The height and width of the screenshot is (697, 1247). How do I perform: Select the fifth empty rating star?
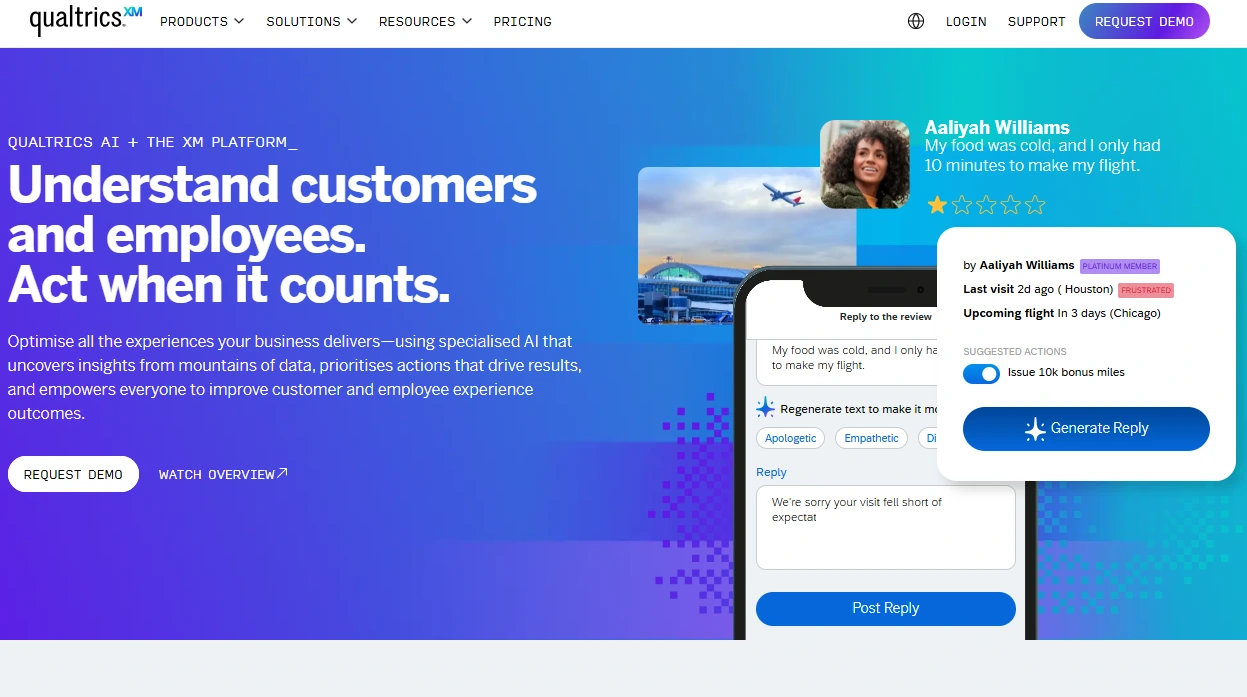pyautogui.click(x=1035, y=205)
